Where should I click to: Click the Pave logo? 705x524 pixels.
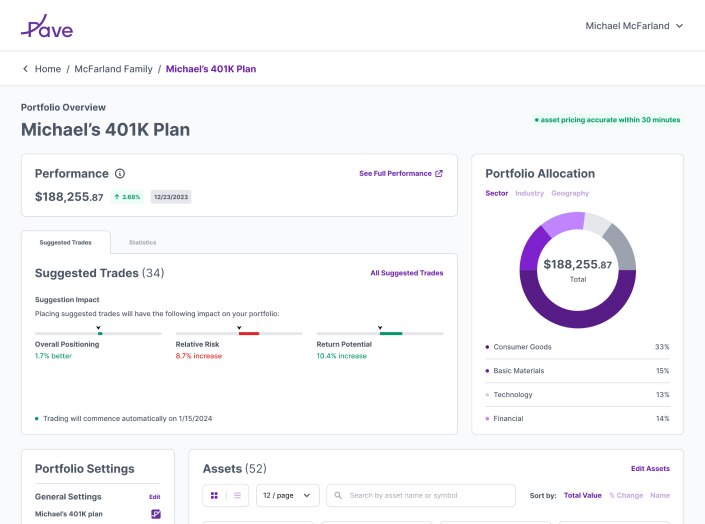pyautogui.click(x=47, y=26)
